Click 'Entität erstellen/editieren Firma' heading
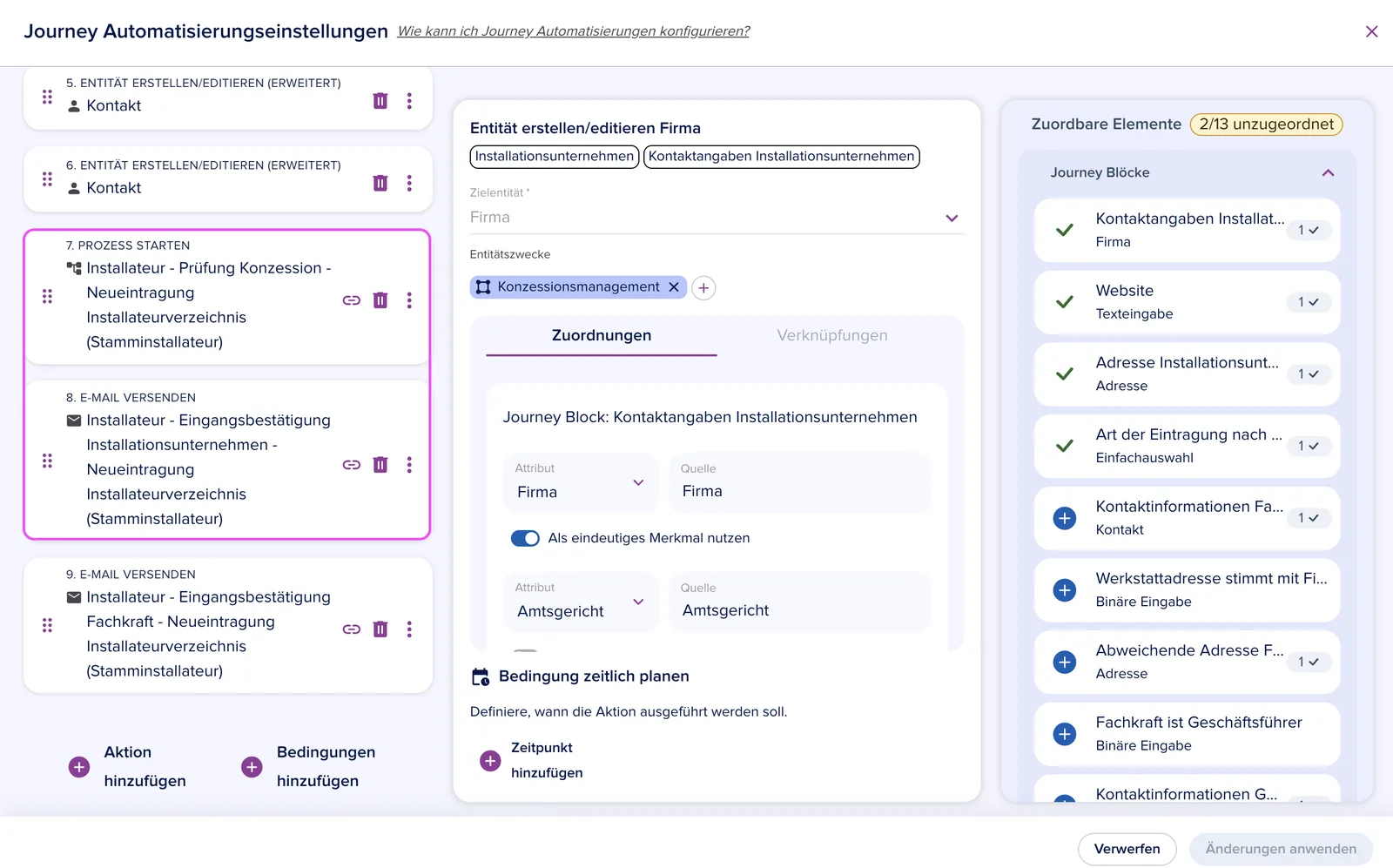Viewport: 1393px width, 868px height. coord(585,128)
